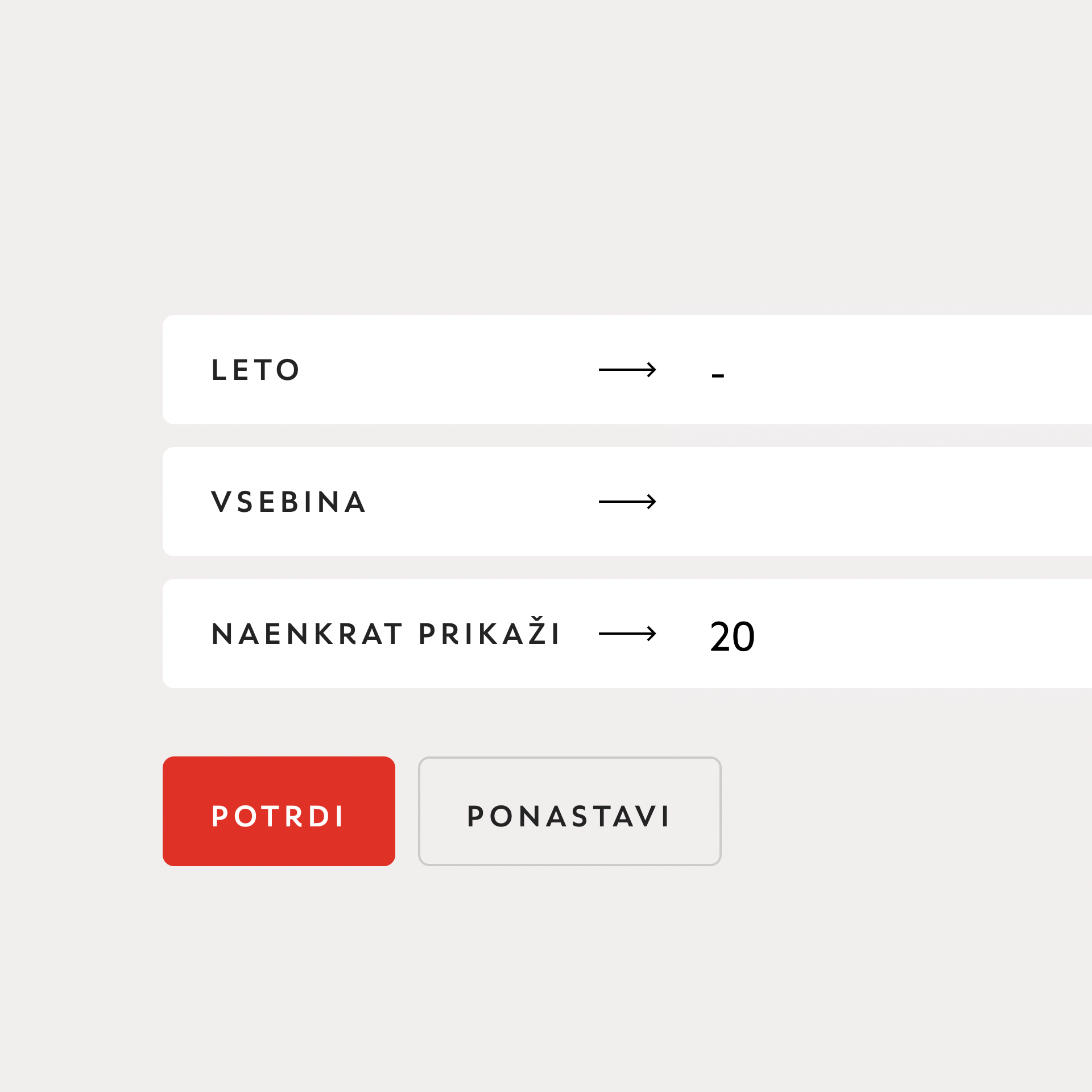The height and width of the screenshot is (1092, 1092).
Task: Click the number 20 in the last row
Action: pyautogui.click(x=732, y=636)
